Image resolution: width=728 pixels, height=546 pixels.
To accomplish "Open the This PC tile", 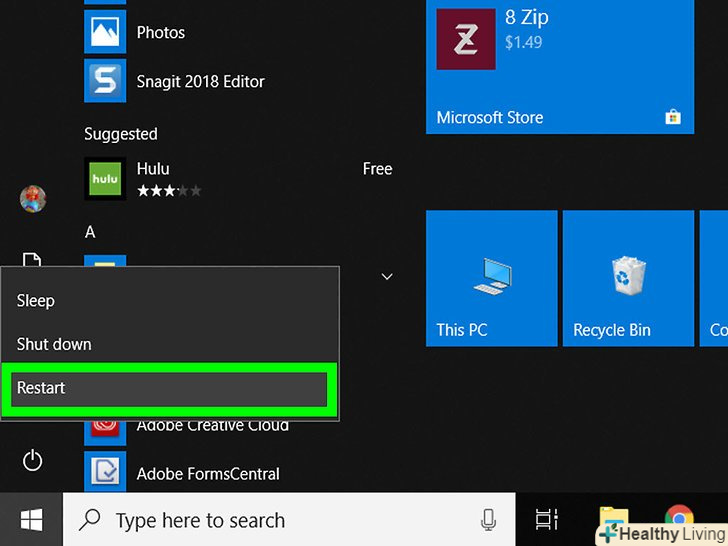I will pos(491,277).
